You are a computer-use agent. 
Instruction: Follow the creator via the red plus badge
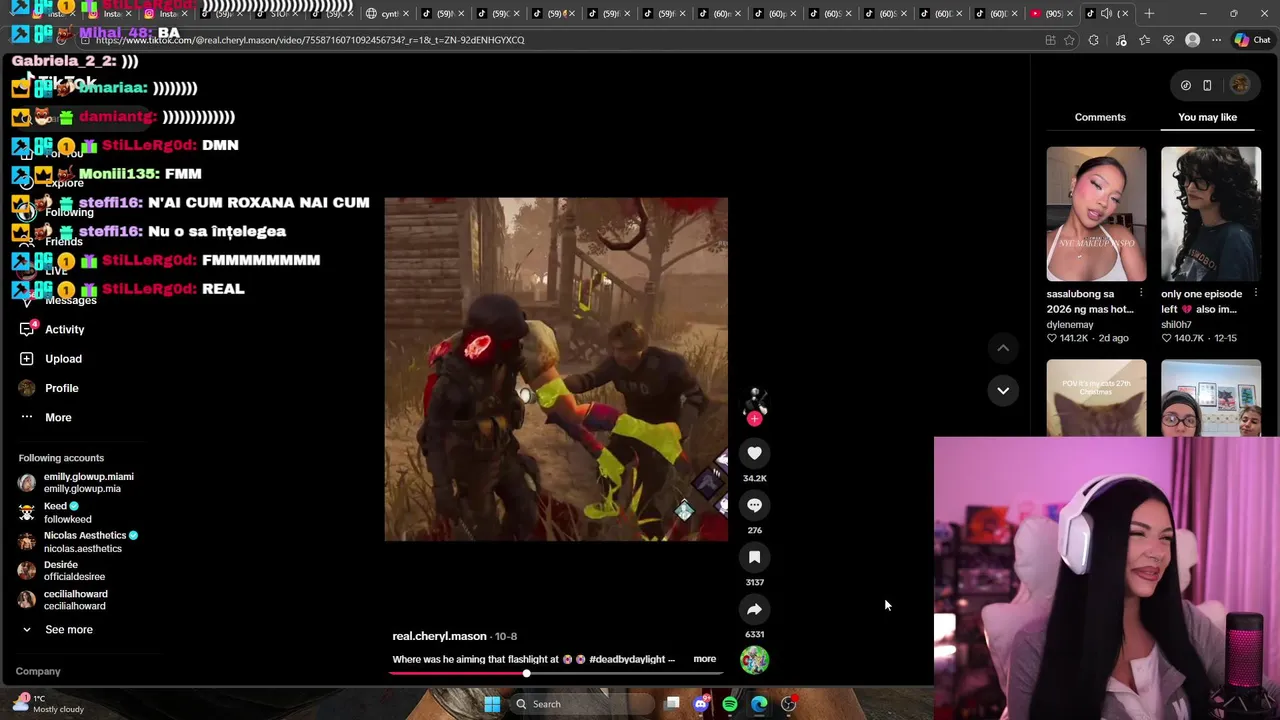tap(754, 419)
